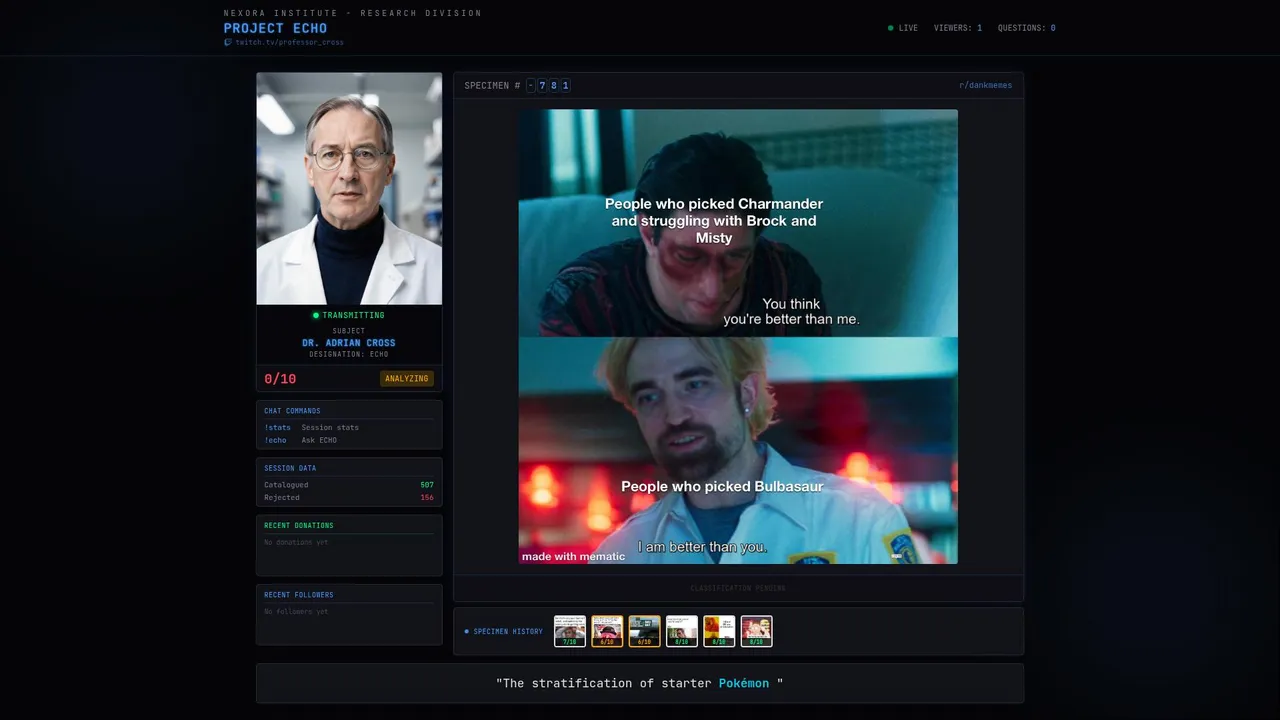Click the CHAT COMMANDS panel header
This screenshot has width=1280, height=720.
tap(292, 411)
